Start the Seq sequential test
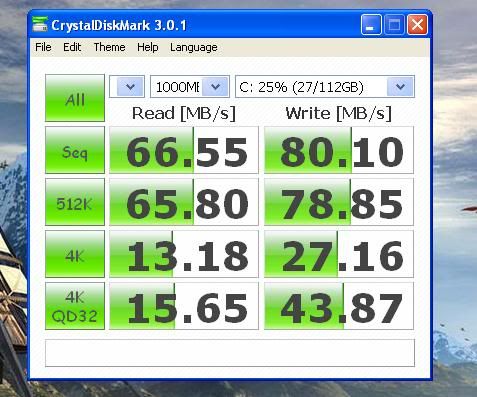477x397 pixels. (x=75, y=150)
